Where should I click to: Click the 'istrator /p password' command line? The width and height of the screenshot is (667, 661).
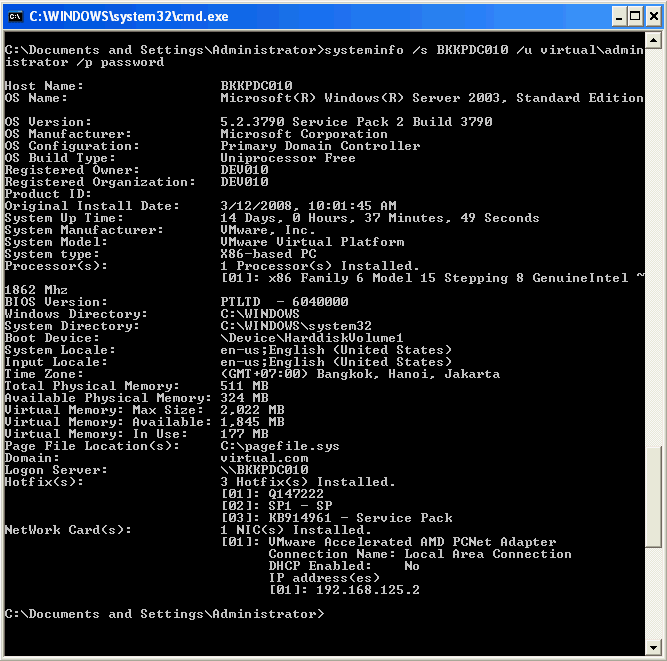coord(84,62)
